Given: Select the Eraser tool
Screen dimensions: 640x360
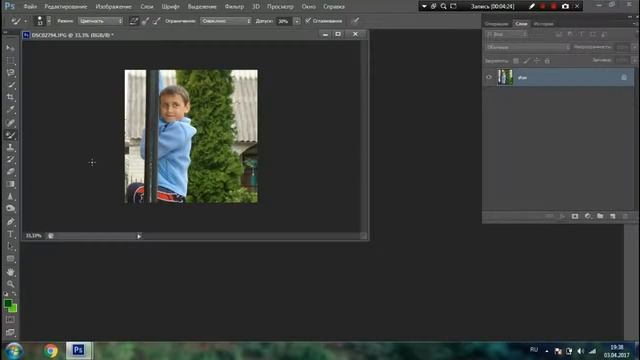Looking at the screenshot, I should click(x=10, y=171).
